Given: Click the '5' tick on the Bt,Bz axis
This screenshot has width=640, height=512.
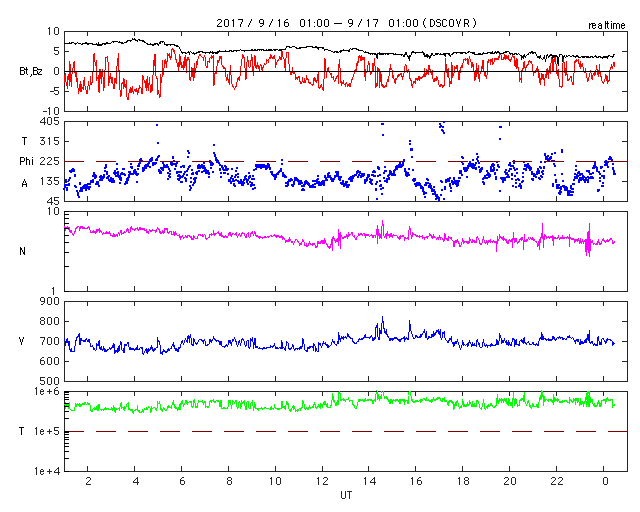Looking at the screenshot, I should click(56, 51).
